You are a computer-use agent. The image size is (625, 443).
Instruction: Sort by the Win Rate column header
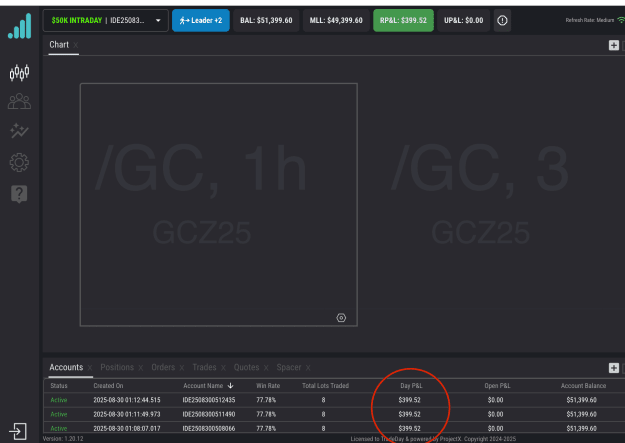(268, 386)
